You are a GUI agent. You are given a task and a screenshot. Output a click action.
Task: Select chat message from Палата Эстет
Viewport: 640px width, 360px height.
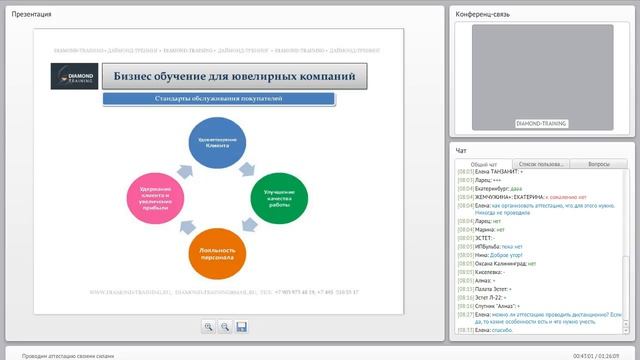click(x=484, y=289)
